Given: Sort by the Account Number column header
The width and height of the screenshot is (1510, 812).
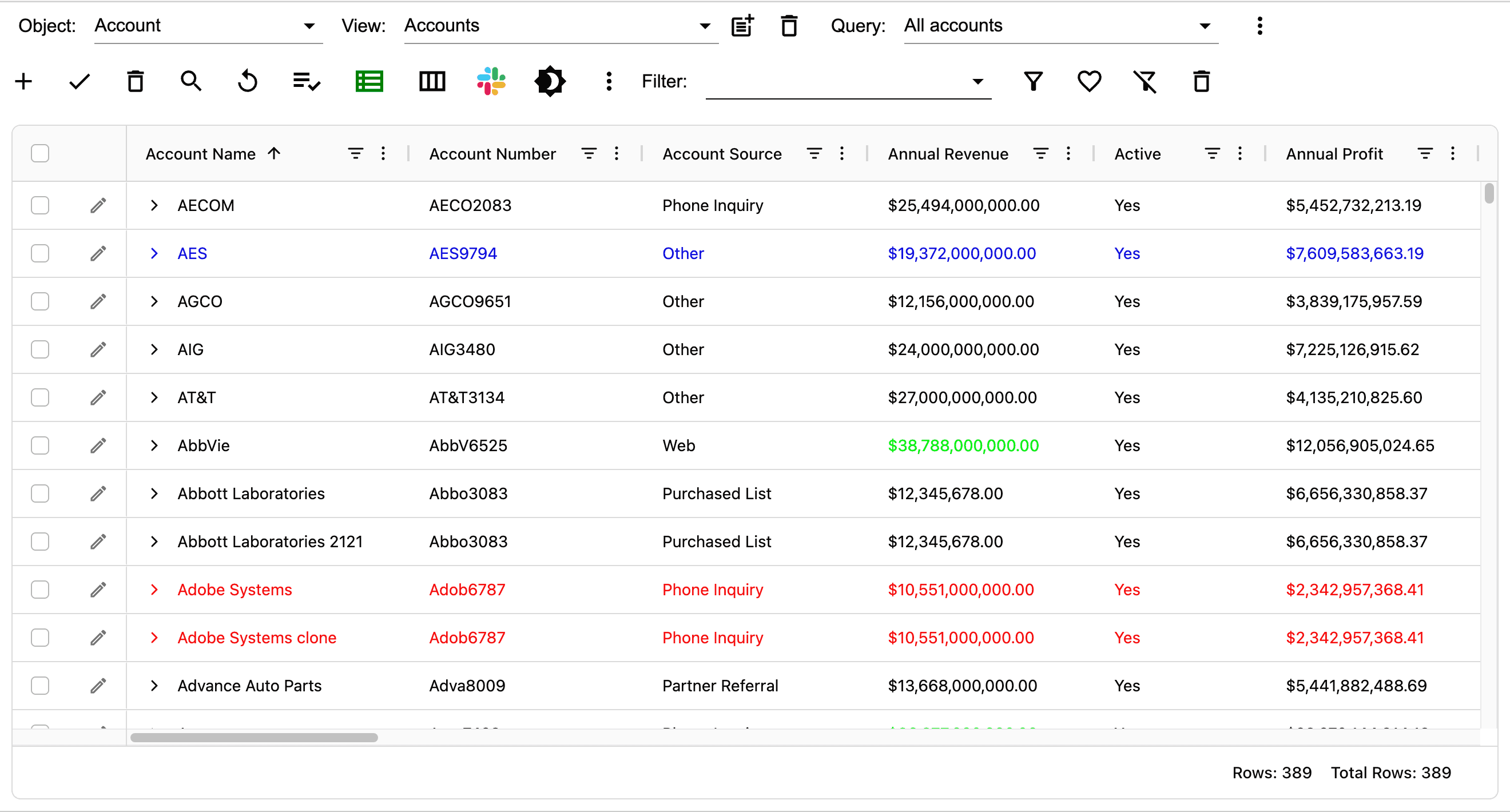Looking at the screenshot, I should pyautogui.click(x=492, y=153).
